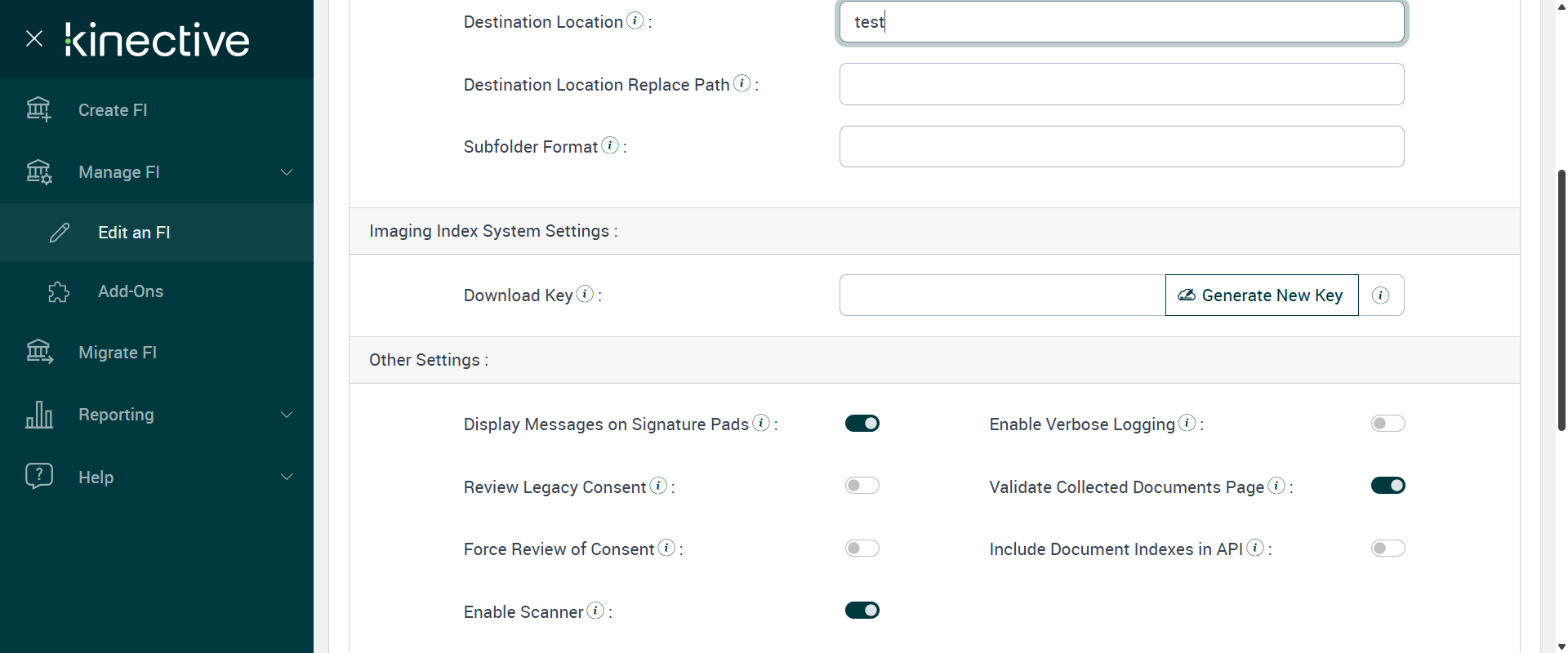The image size is (1568, 653).
Task: Collapse the Manage FI submenu chevron
Action: [x=287, y=172]
